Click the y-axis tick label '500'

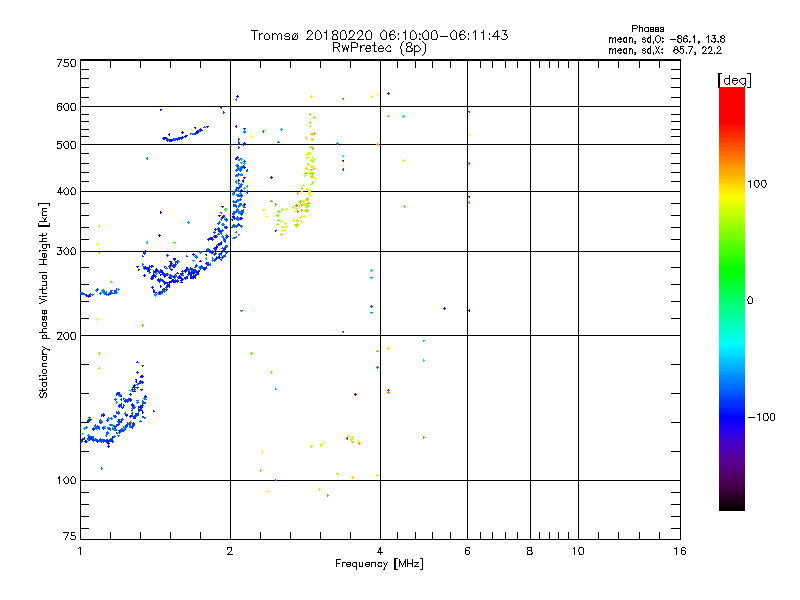(x=67, y=145)
